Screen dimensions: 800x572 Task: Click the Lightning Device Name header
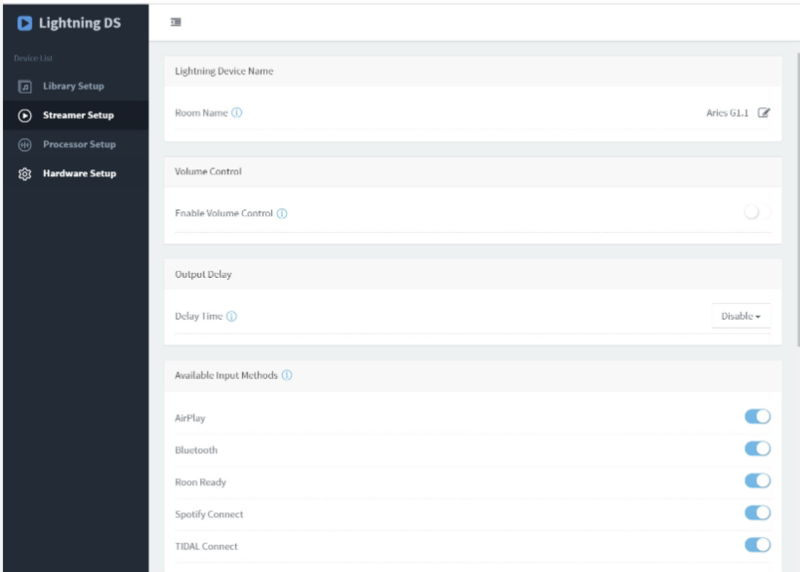click(x=224, y=71)
